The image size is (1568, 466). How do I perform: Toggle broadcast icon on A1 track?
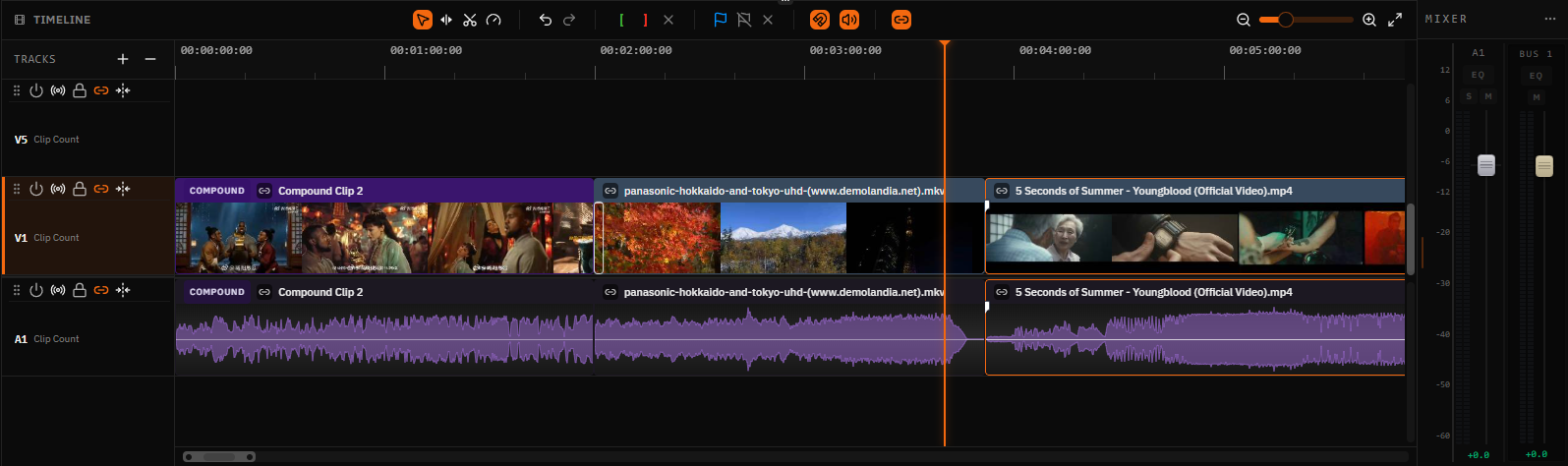[58, 290]
